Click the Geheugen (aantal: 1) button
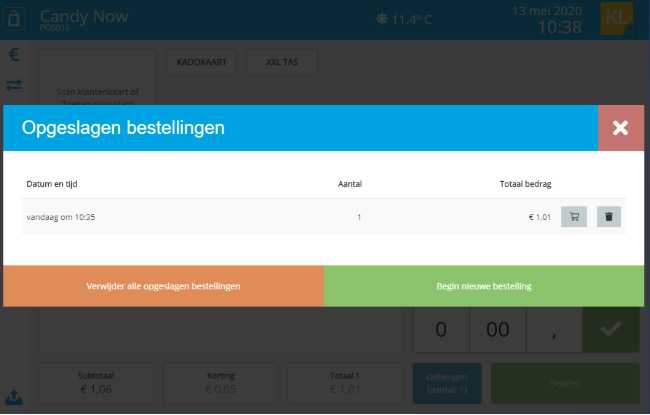The image size is (650, 415). coord(447,383)
